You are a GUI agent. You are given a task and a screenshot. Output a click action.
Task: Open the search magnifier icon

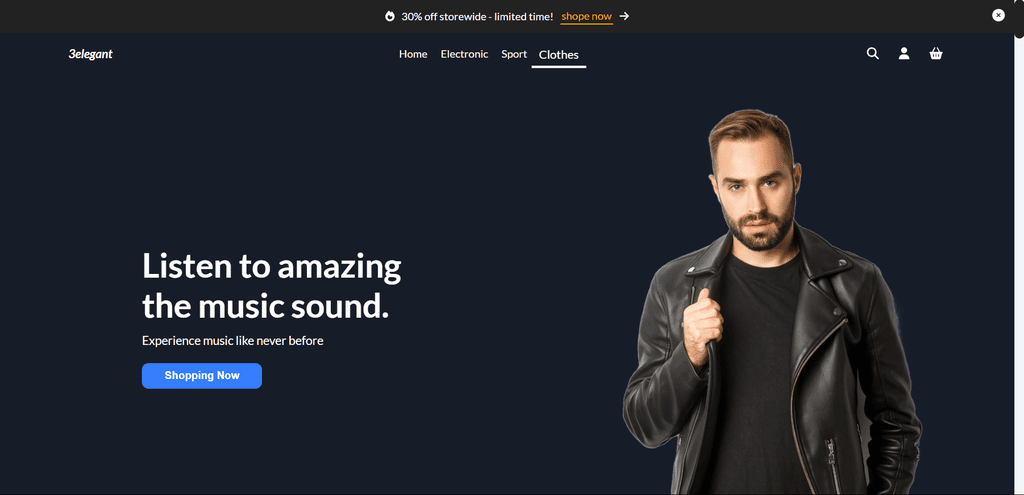(x=872, y=54)
